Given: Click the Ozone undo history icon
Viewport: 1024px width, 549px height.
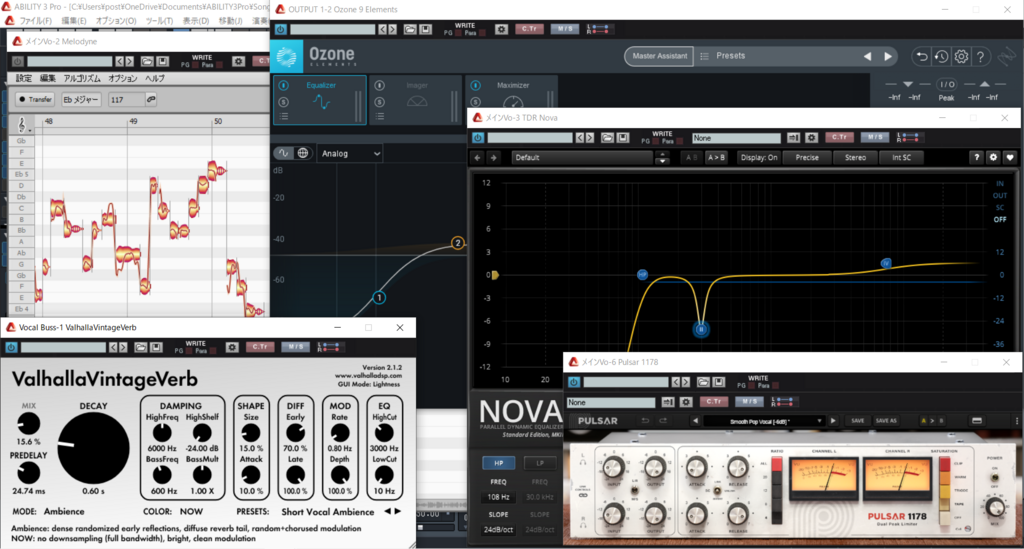Looking at the screenshot, I should click(x=941, y=56).
